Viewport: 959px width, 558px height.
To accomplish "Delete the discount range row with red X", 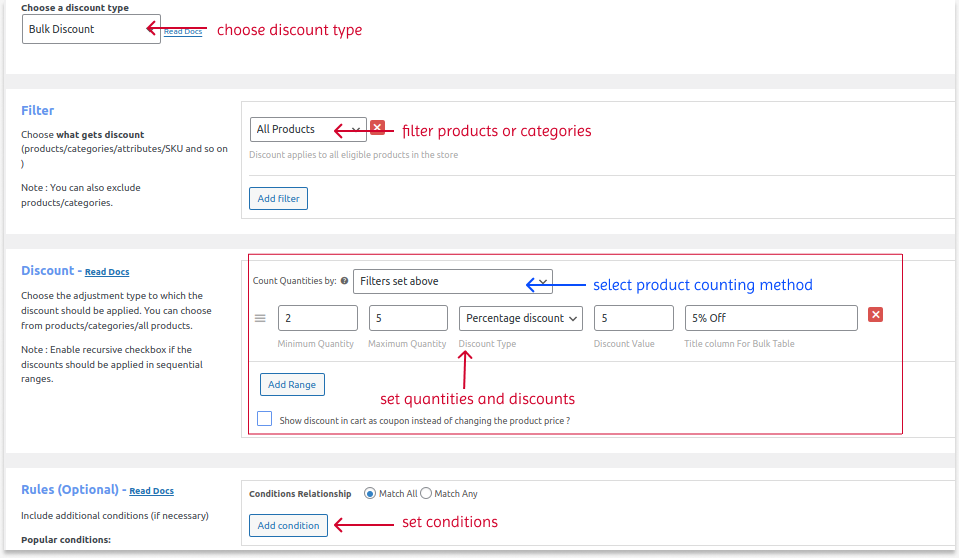I will [x=875, y=314].
